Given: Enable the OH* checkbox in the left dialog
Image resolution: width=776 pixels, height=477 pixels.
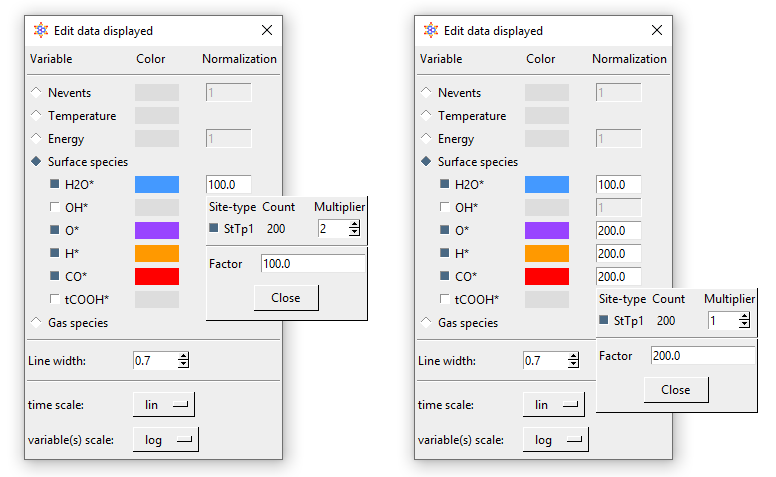Looking at the screenshot, I should (x=56, y=207).
